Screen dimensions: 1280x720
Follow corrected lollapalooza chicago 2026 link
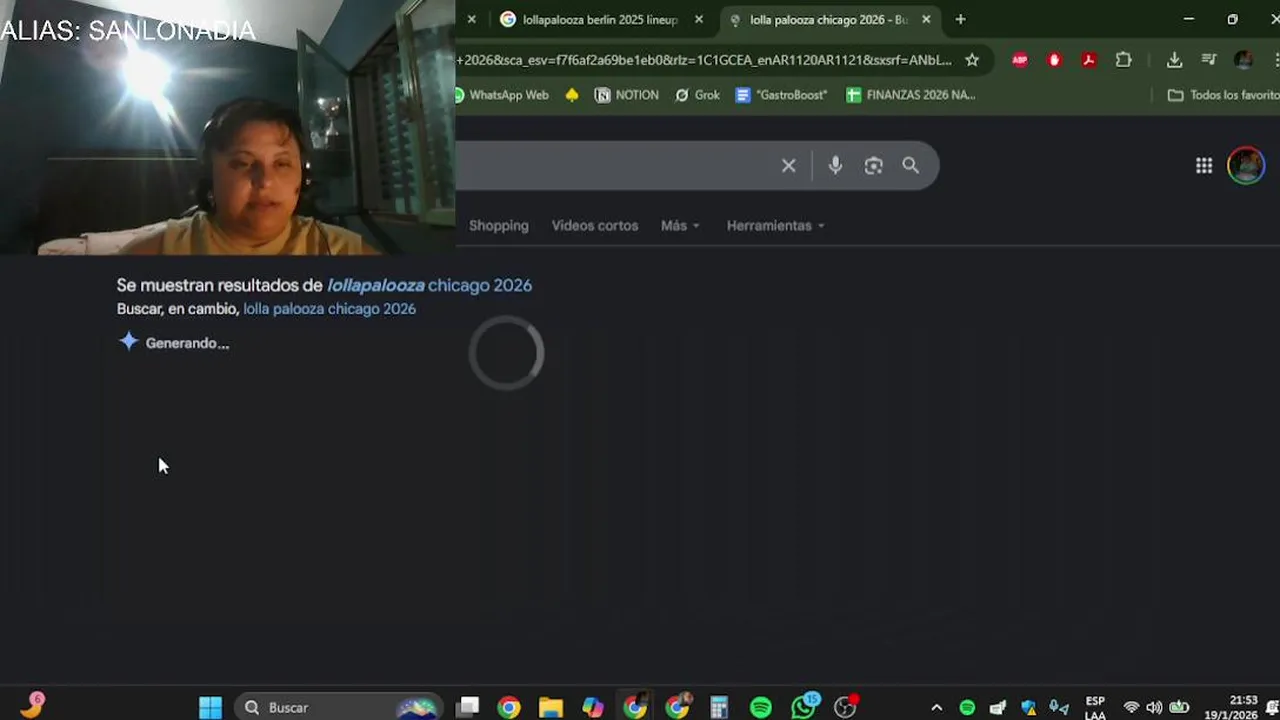tap(429, 285)
